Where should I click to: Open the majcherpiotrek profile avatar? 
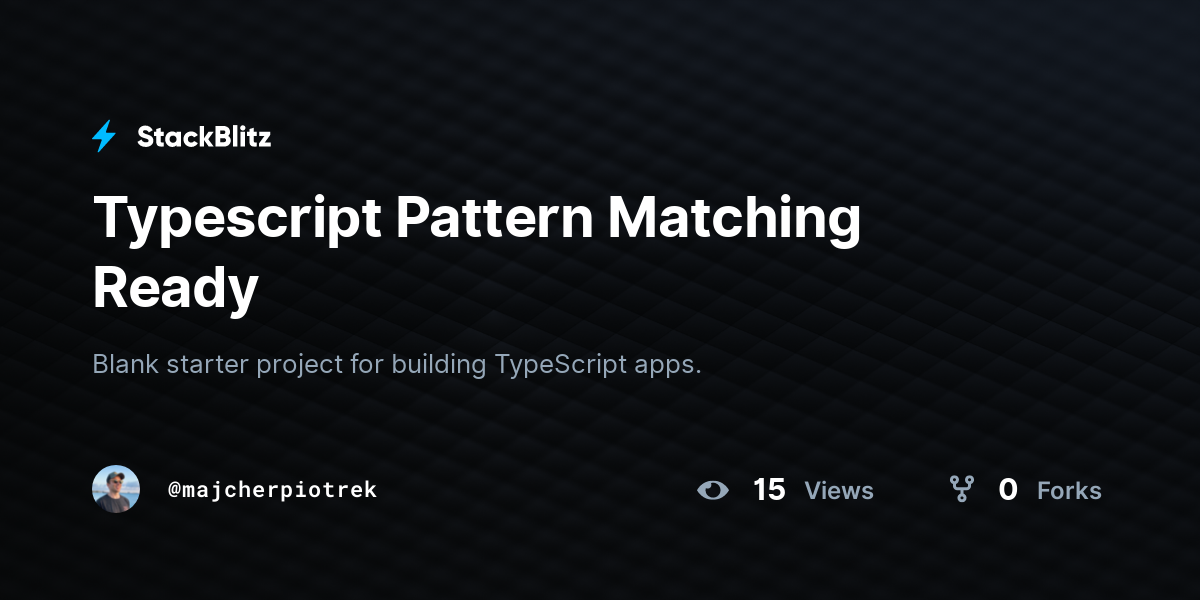116,489
